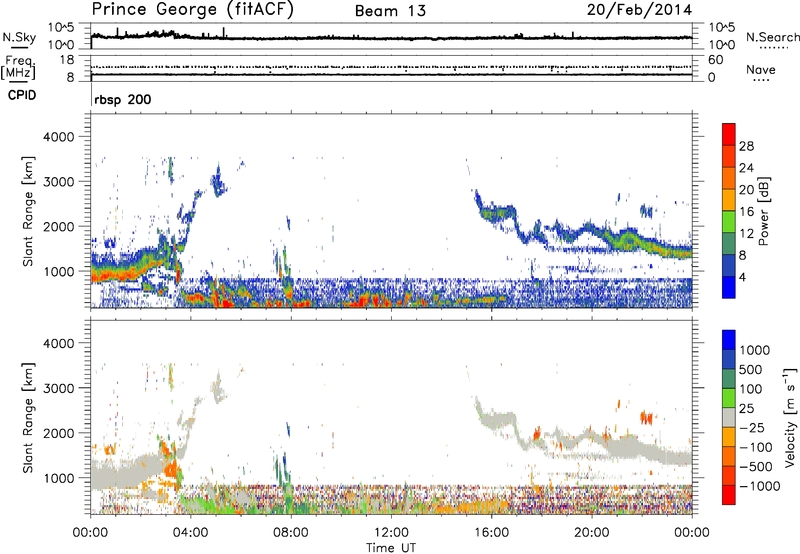Click the 'Nave' legend label

pyautogui.click(x=760, y=69)
